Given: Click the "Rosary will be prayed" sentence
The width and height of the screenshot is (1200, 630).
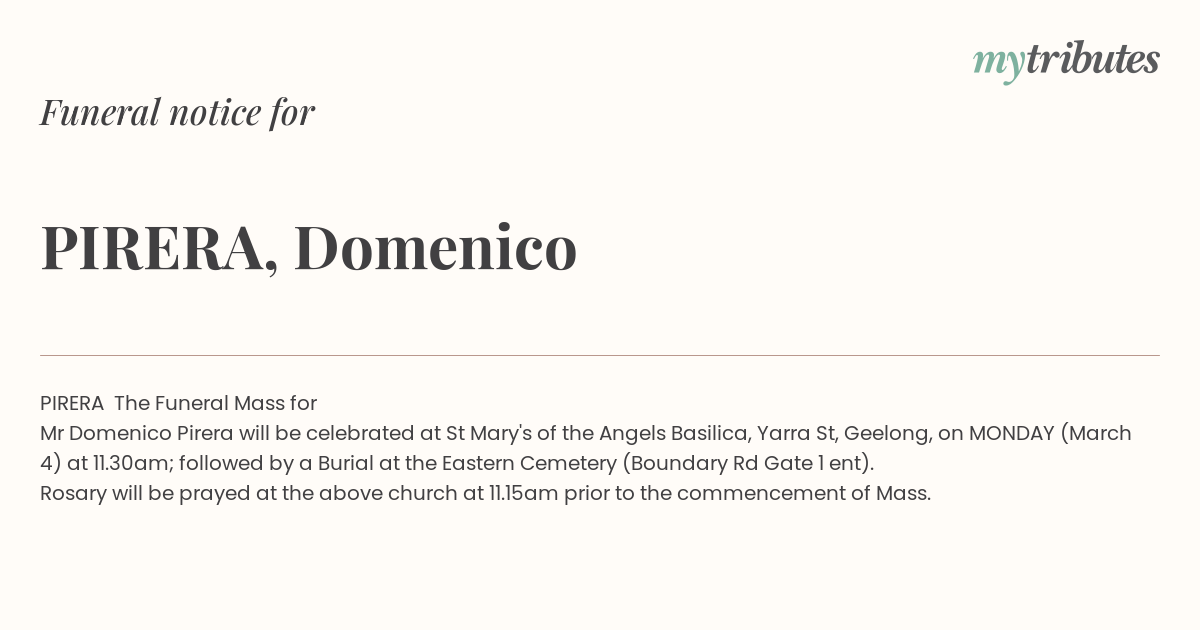Looking at the screenshot, I should [485, 493].
